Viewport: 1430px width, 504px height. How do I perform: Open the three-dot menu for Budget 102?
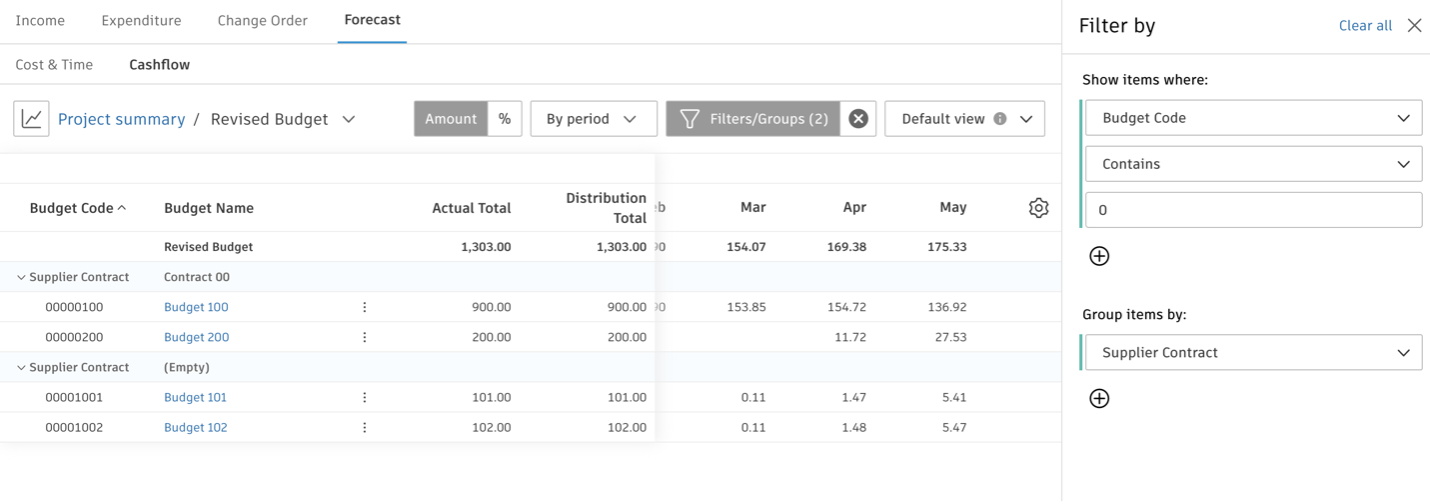pyautogui.click(x=364, y=427)
